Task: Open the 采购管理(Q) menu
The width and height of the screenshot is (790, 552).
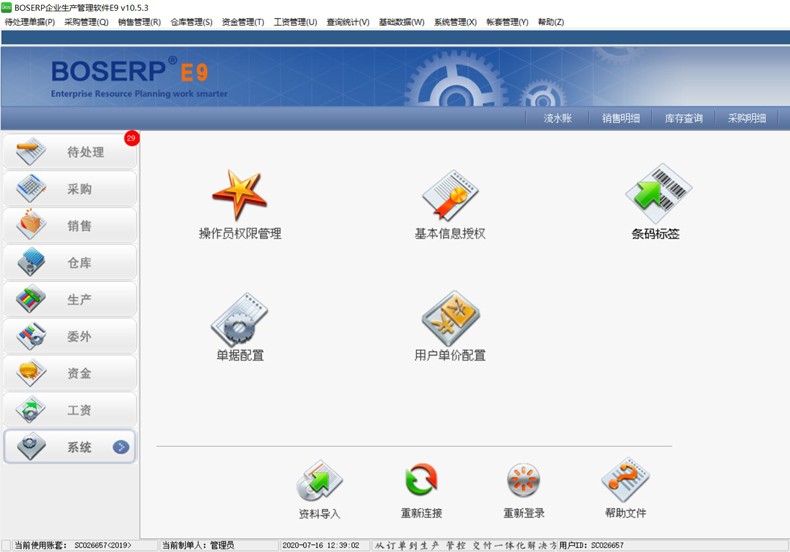Action: click(86, 22)
